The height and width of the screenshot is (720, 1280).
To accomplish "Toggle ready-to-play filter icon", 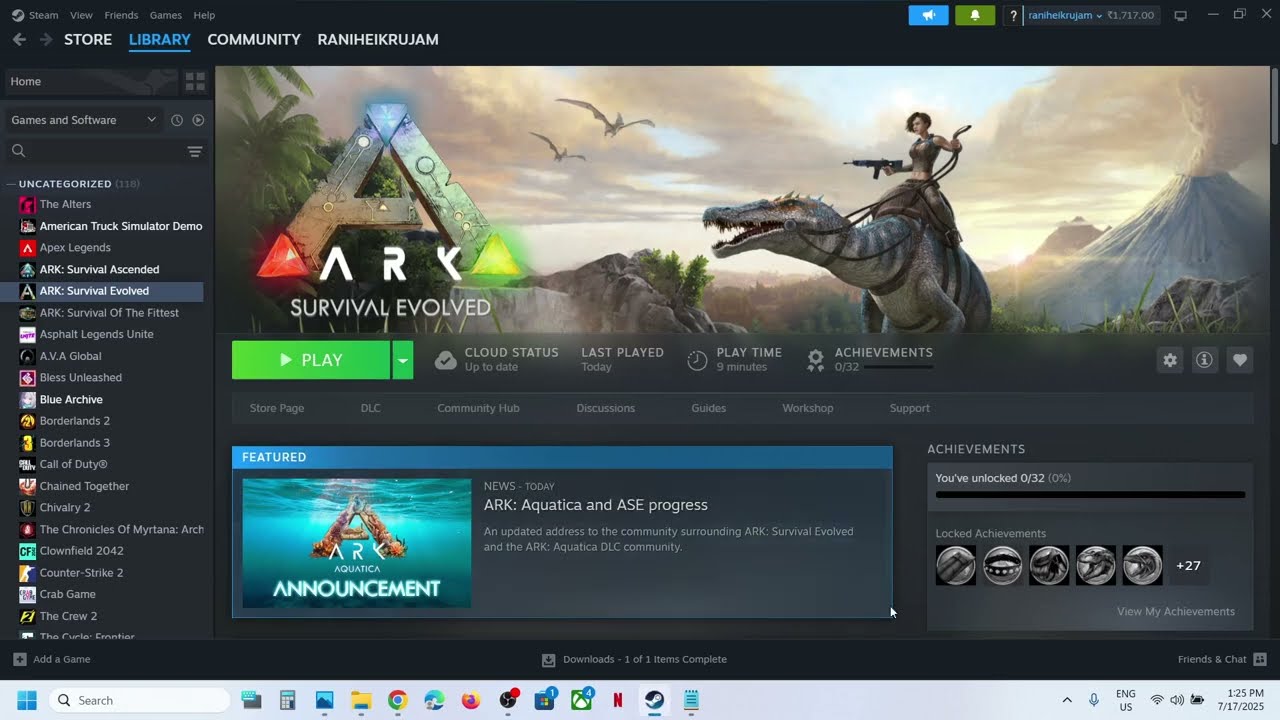I will [x=198, y=120].
